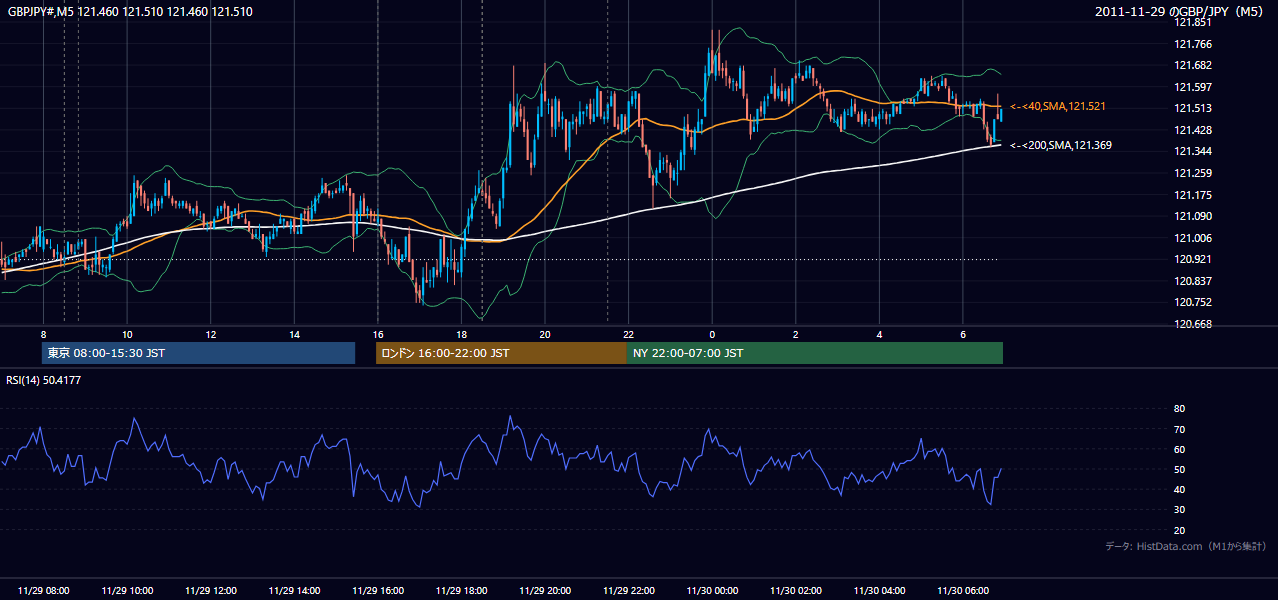Click the bottom time label 11/29 08:00
The height and width of the screenshot is (600, 1278).
44,590
